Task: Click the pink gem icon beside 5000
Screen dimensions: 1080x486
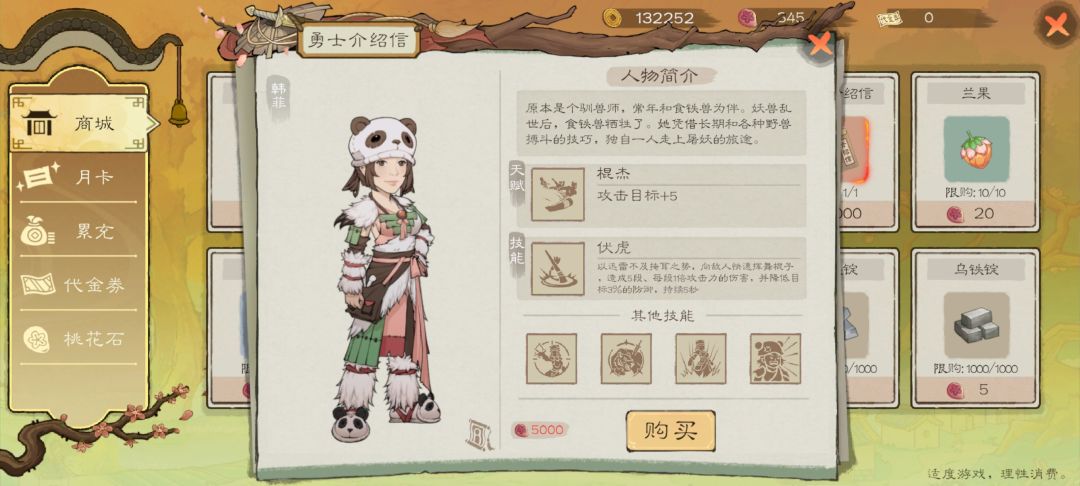Action: click(x=521, y=430)
